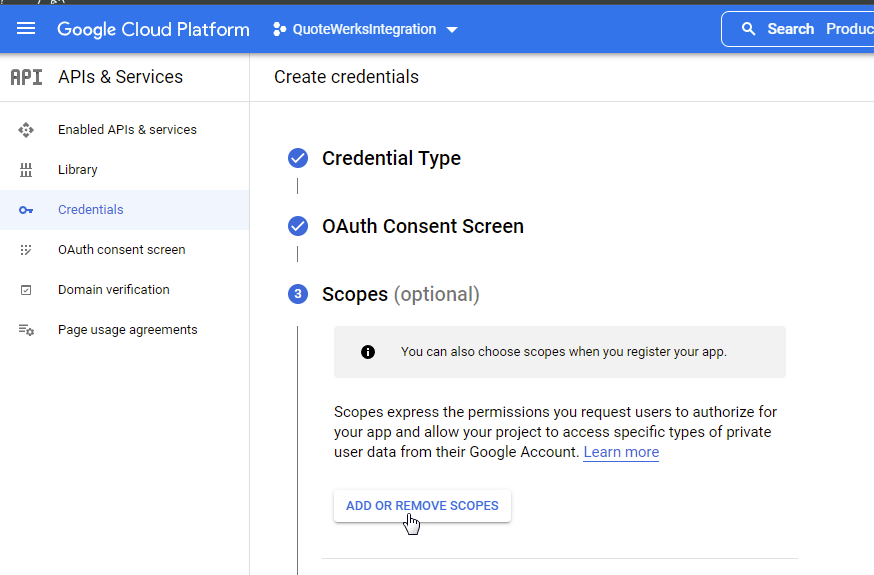874x575 pixels.
Task: Expand the completed Credential Type step
Action: coord(391,158)
